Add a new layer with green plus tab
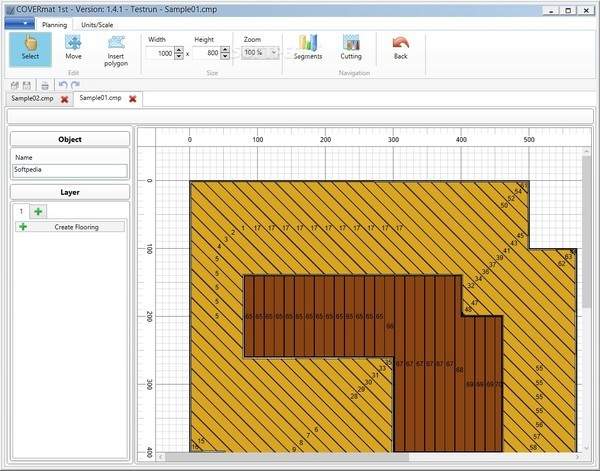The image size is (600, 471). coord(39,212)
